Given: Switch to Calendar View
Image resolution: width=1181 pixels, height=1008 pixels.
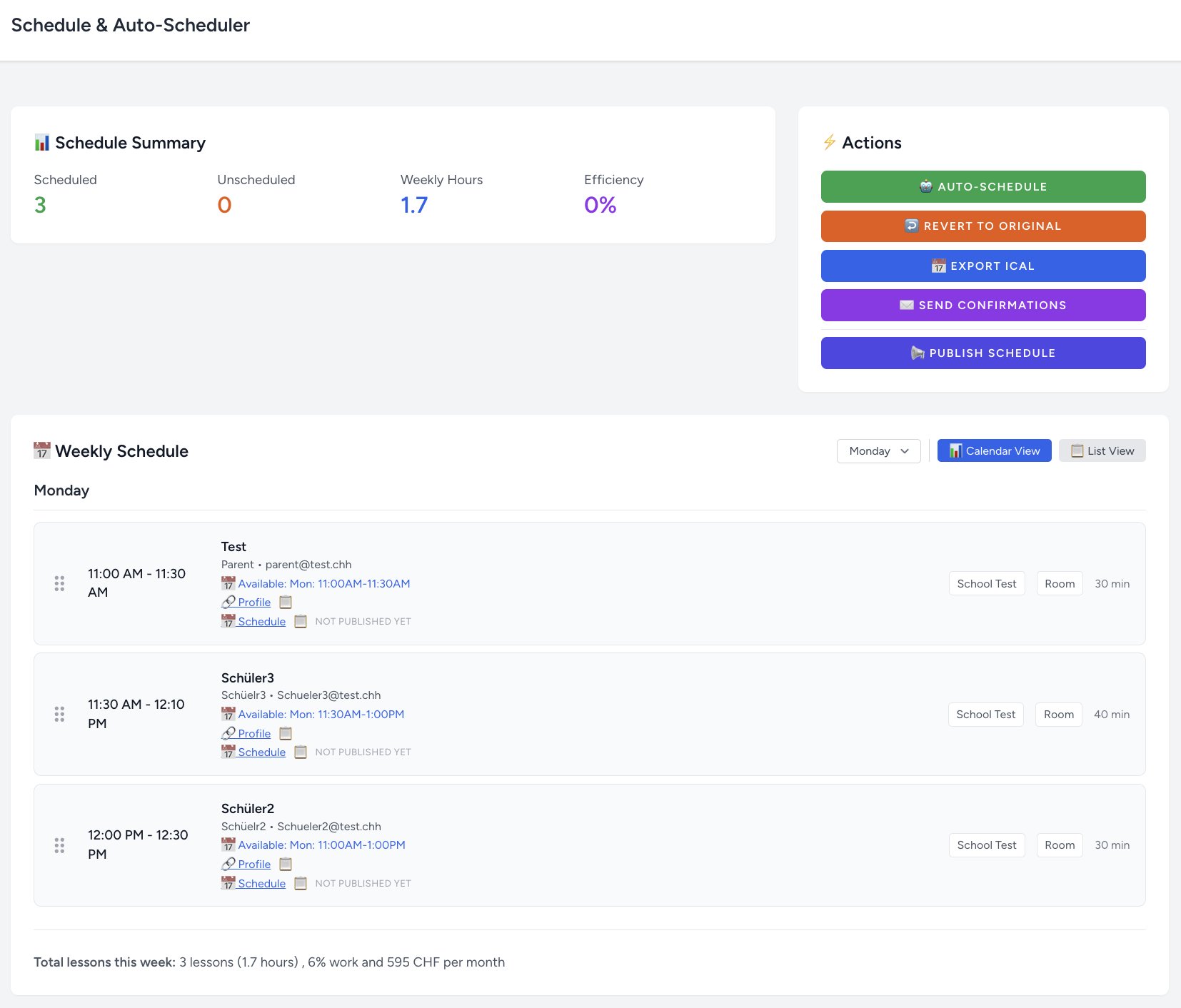Looking at the screenshot, I should click(x=994, y=451).
